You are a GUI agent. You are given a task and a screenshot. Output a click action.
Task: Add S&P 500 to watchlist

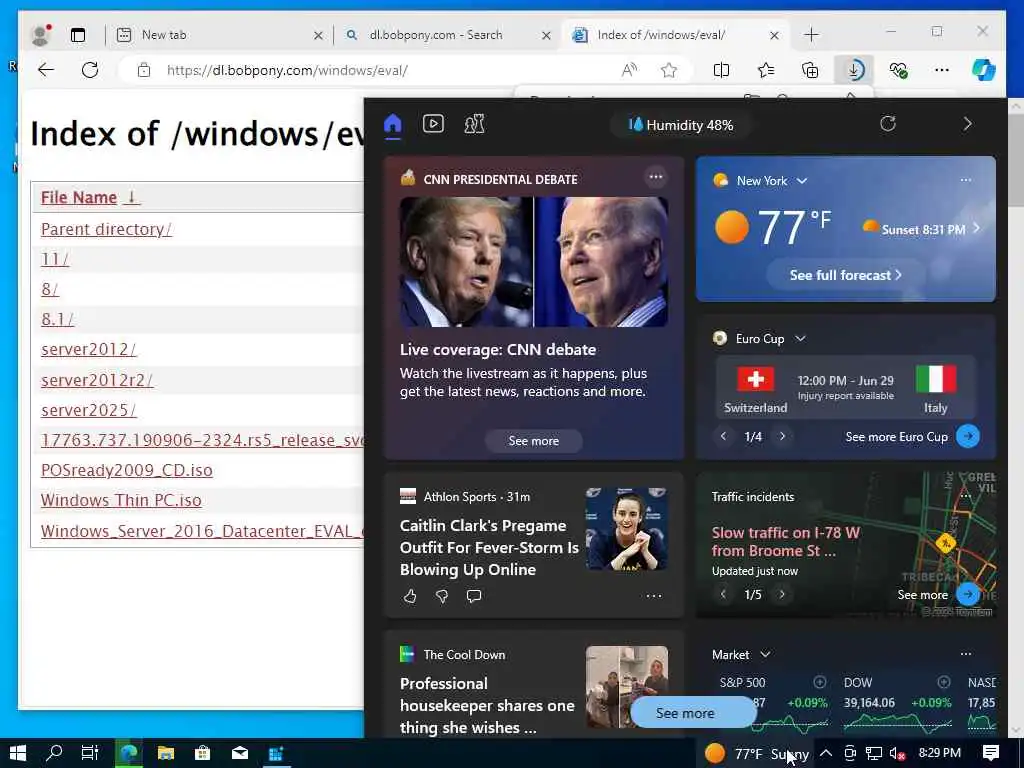pyautogui.click(x=820, y=682)
